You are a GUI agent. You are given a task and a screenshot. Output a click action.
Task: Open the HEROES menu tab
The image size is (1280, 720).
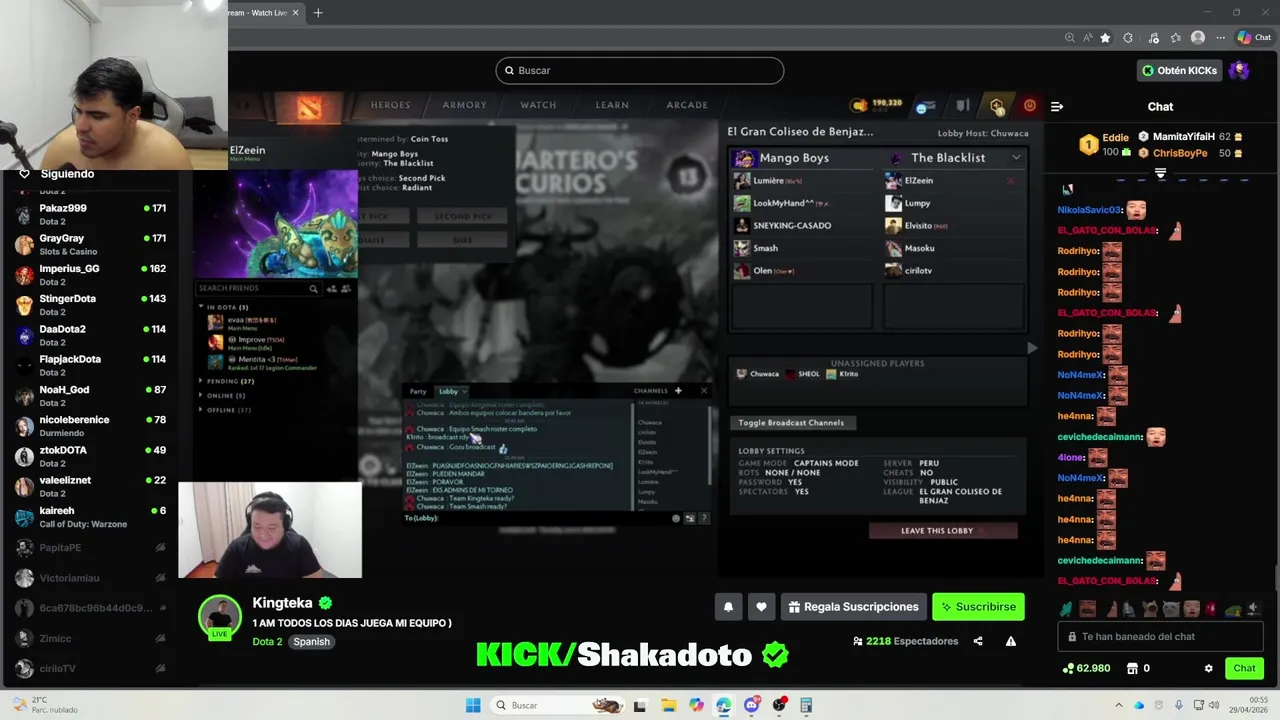[x=390, y=105]
